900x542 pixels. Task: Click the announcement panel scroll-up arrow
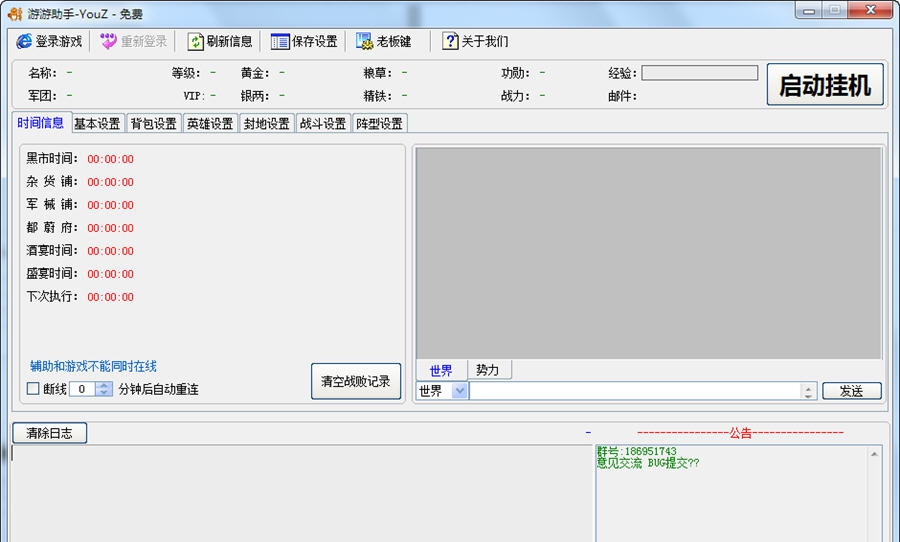click(x=874, y=454)
